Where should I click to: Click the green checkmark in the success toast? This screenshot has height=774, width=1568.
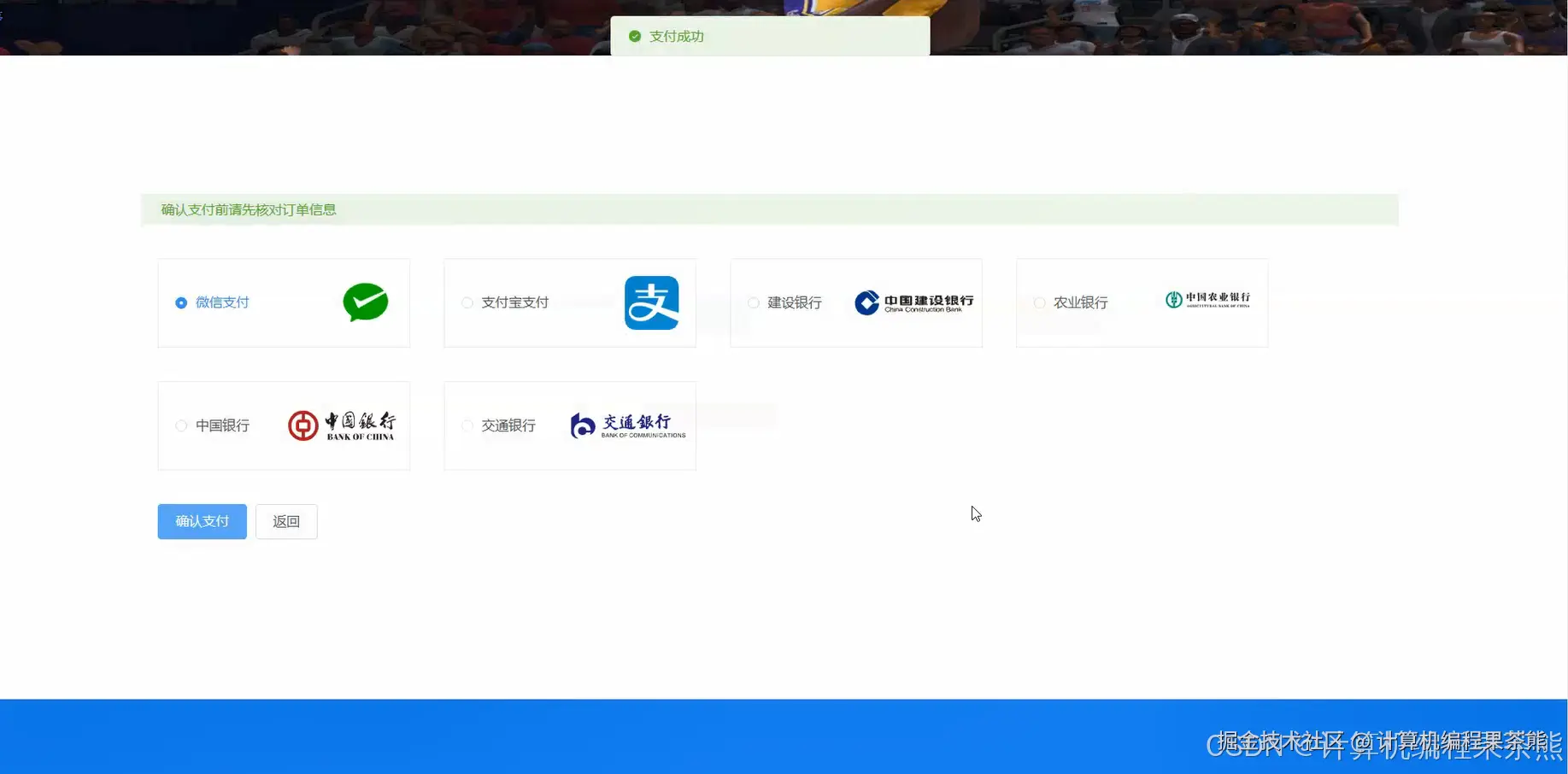click(634, 37)
